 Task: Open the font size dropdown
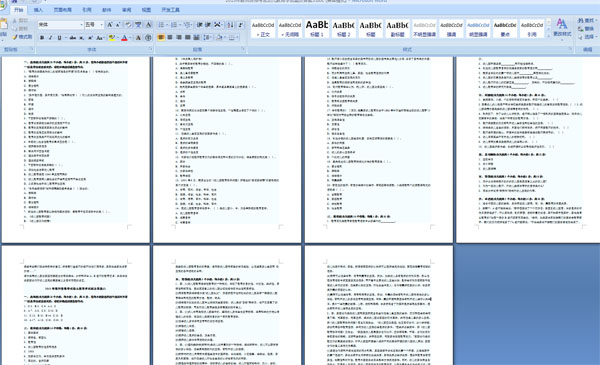point(94,25)
